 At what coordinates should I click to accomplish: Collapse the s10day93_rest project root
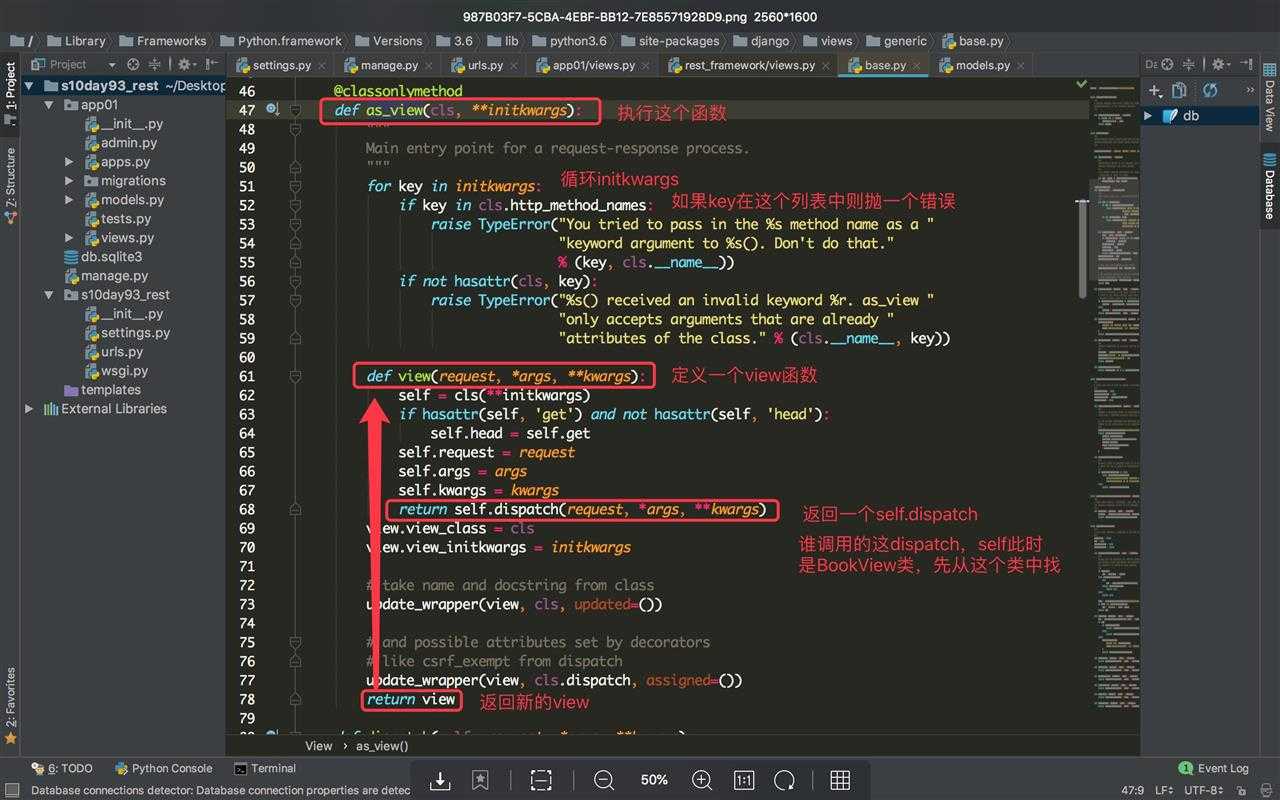pyautogui.click(x=29, y=86)
